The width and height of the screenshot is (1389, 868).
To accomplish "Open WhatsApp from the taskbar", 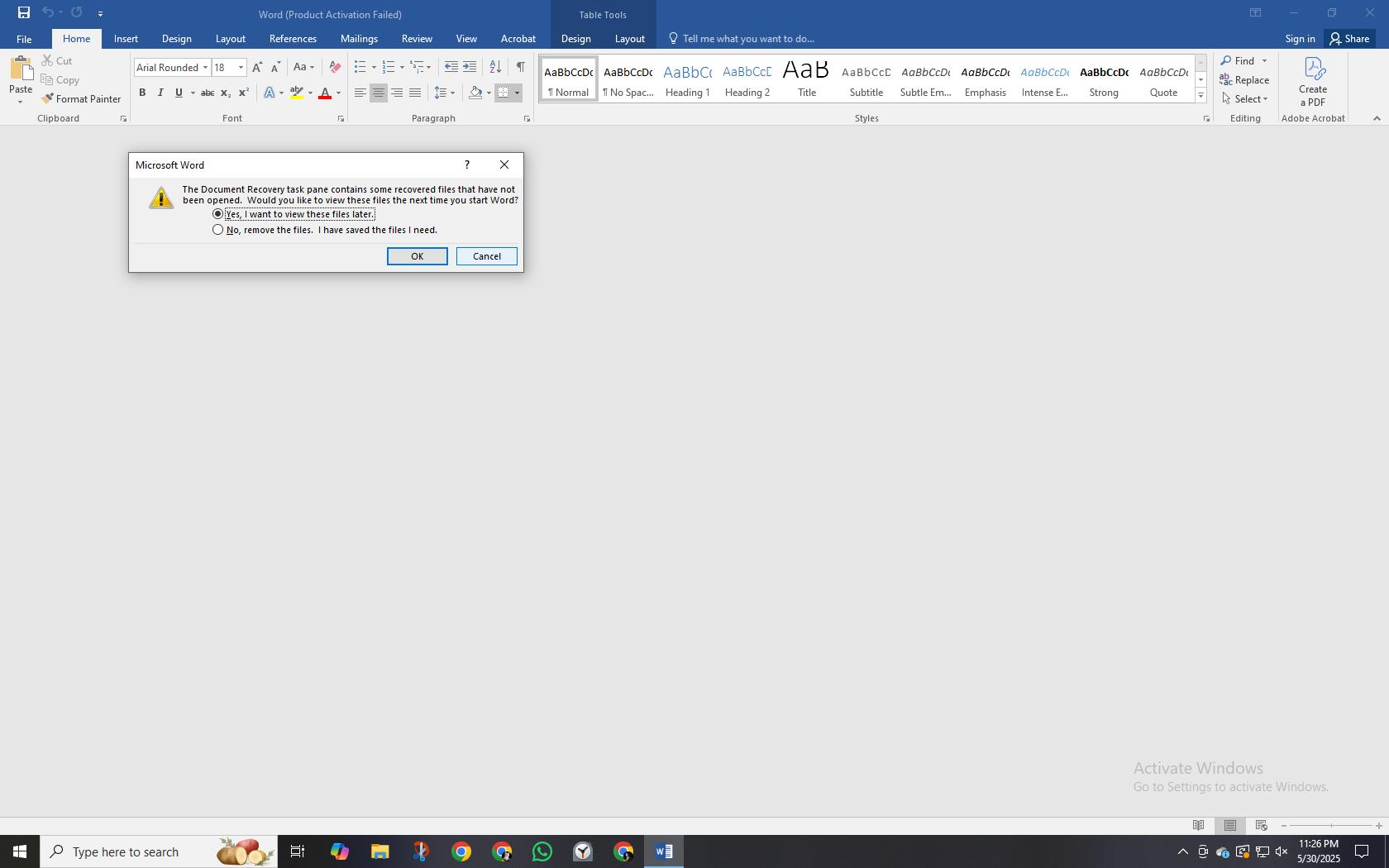I will 542,851.
